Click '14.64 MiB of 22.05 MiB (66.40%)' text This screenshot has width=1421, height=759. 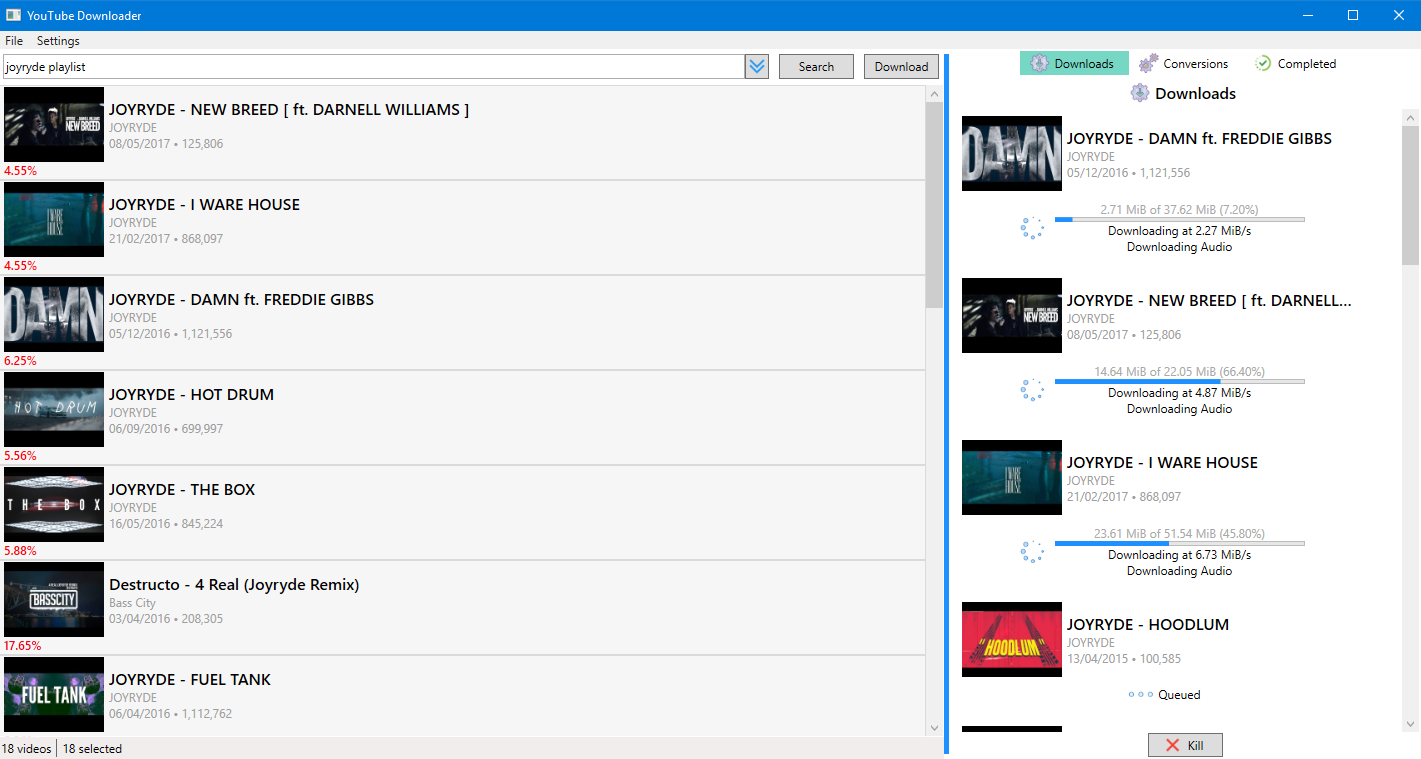pyautogui.click(x=1179, y=371)
